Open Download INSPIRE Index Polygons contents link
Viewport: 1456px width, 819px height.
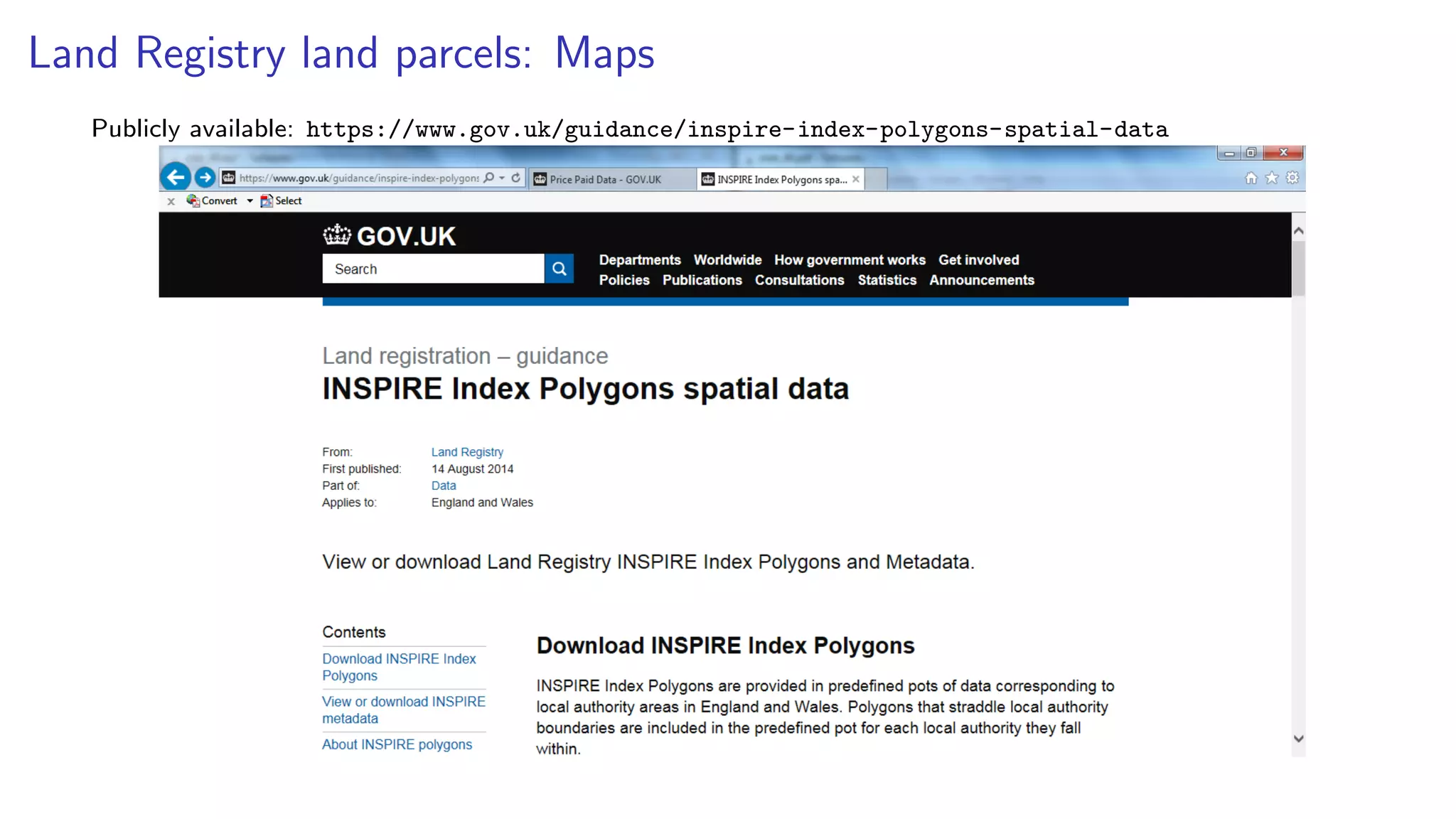coord(399,667)
